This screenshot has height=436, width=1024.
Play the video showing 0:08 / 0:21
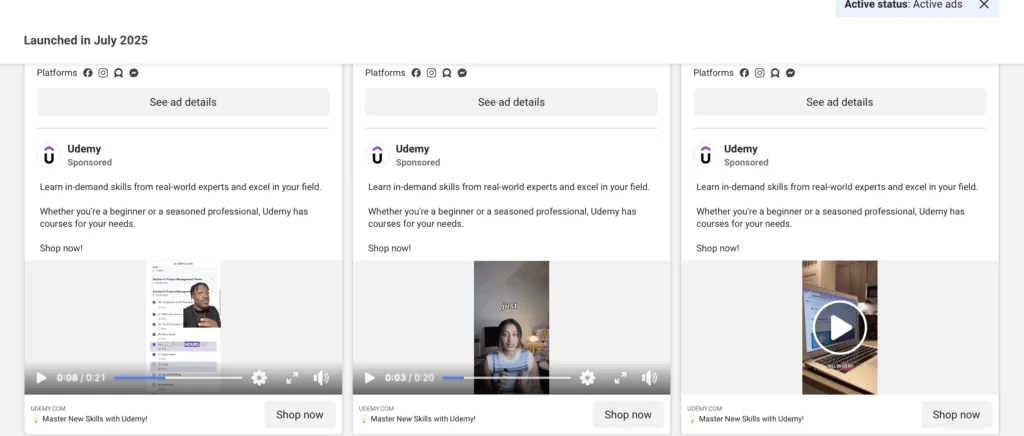coord(41,378)
